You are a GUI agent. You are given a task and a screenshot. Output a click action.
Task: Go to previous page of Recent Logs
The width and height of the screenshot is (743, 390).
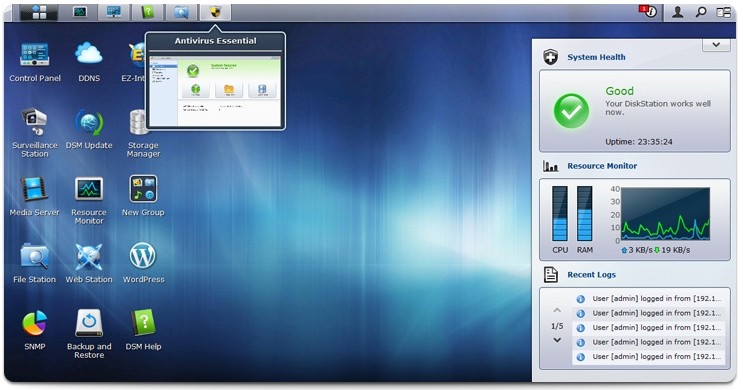(x=557, y=310)
